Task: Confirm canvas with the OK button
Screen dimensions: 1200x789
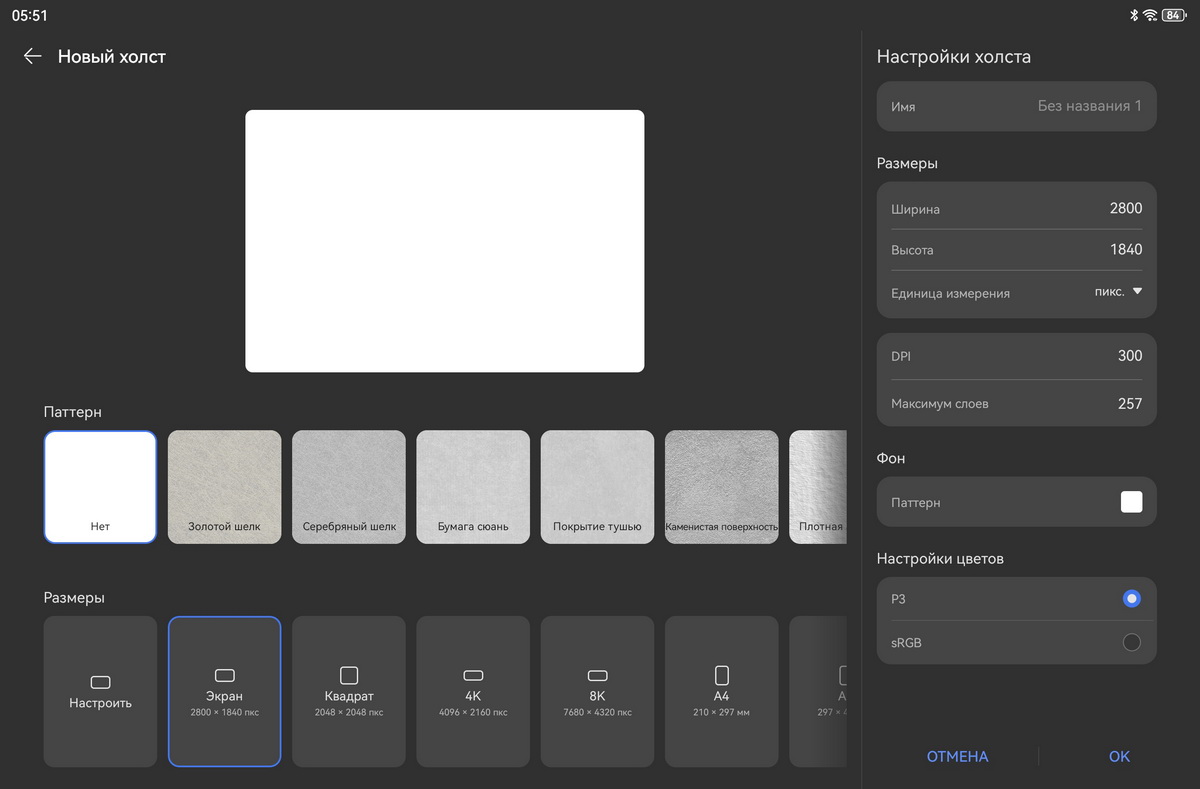Action: (1119, 757)
